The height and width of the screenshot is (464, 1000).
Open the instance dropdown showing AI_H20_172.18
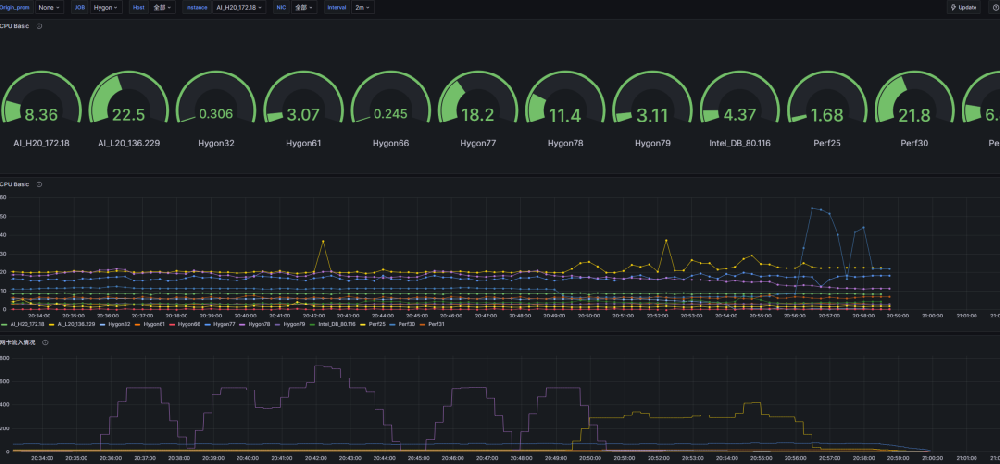coord(241,7)
